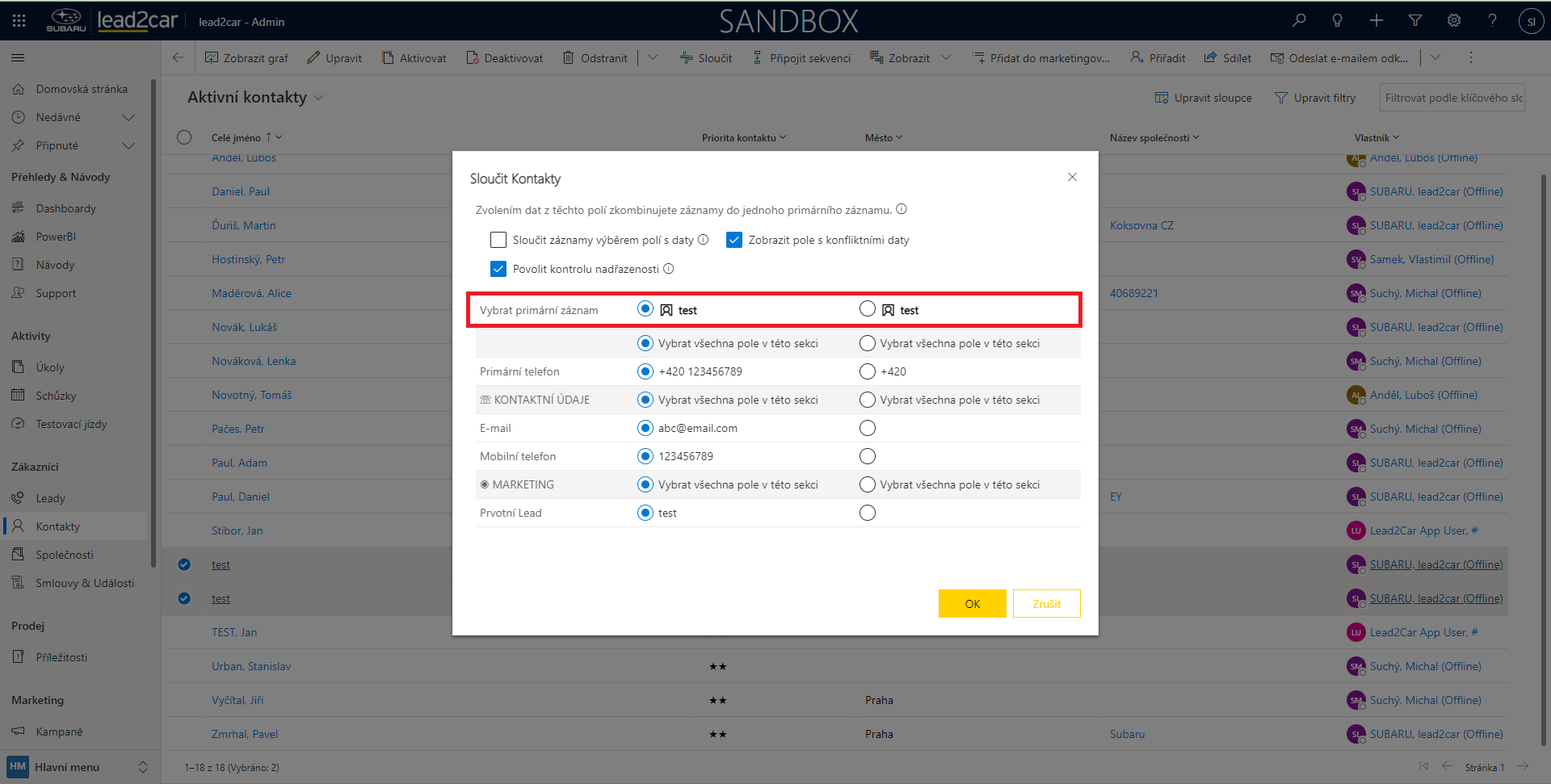Check 'Sloučit záznamy výběrem polí s daty'
This screenshot has height=784, width=1551.
pyautogui.click(x=498, y=240)
